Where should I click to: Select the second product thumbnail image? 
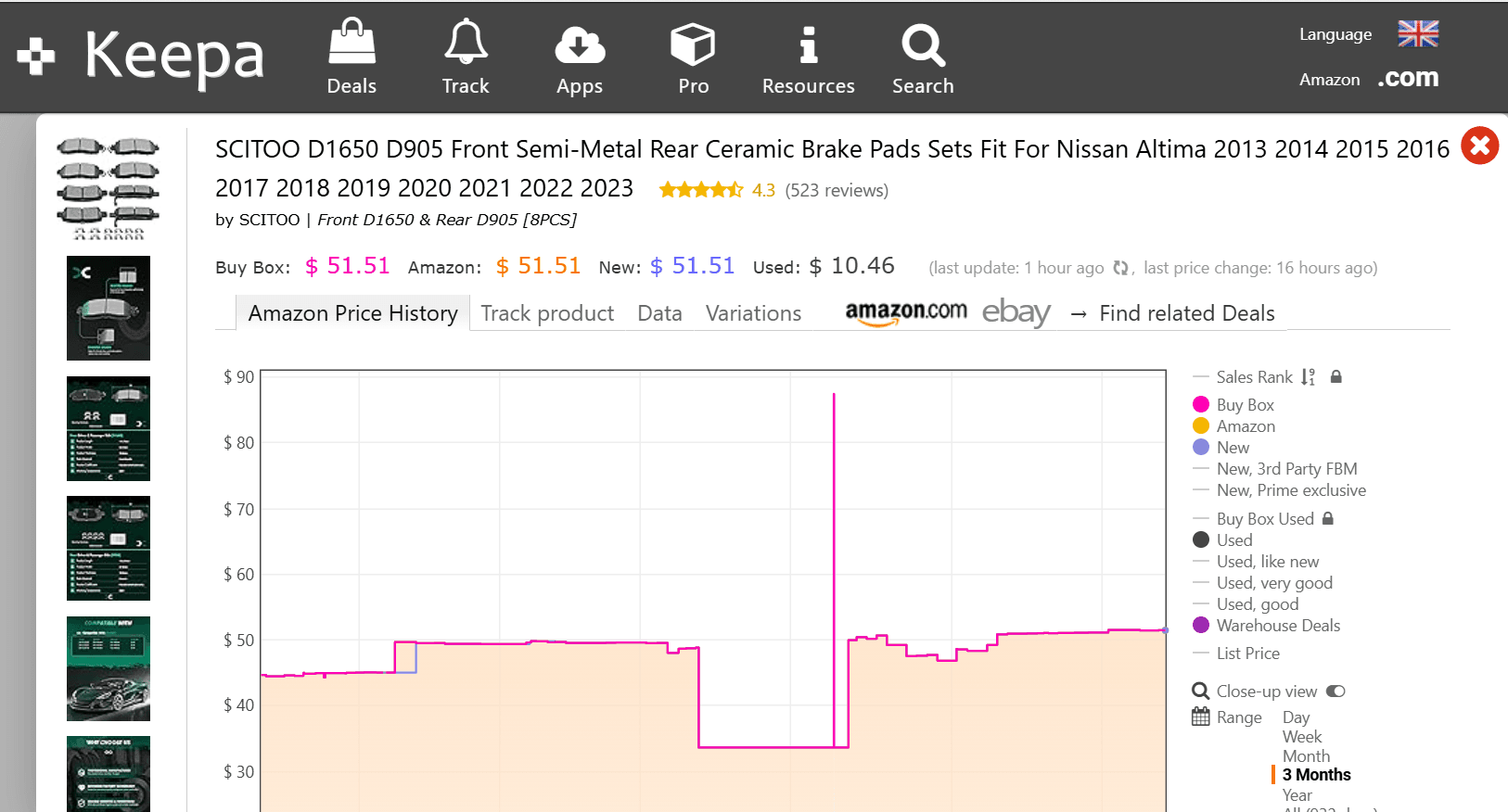click(109, 308)
